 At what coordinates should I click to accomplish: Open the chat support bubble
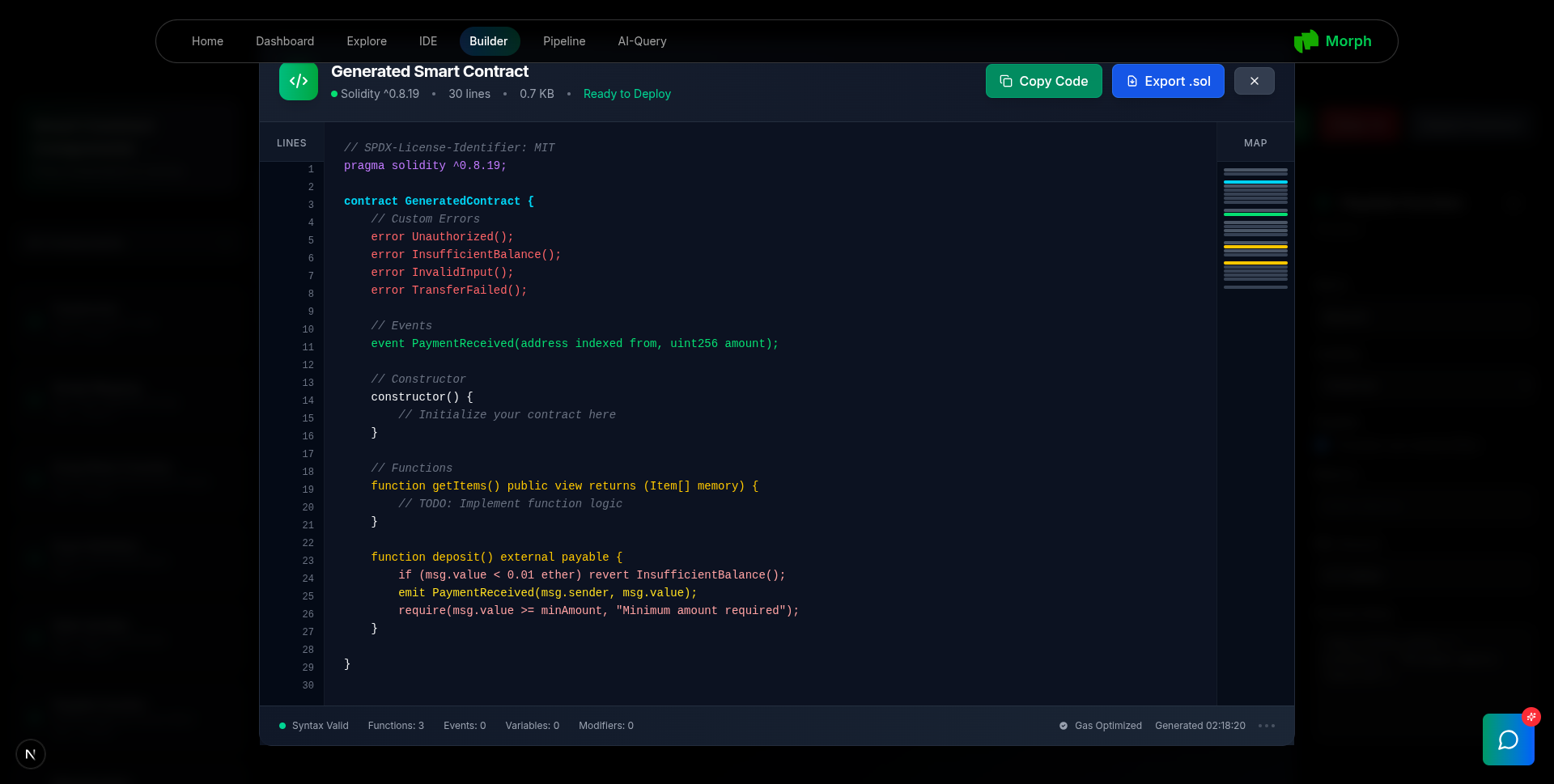[x=1509, y=740]
